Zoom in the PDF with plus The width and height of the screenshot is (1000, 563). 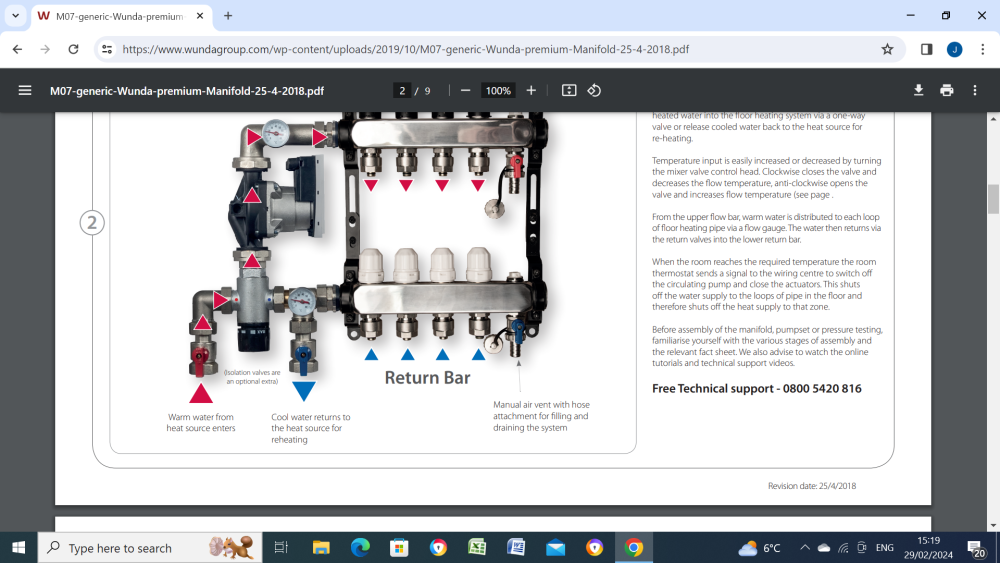(531, 91)
